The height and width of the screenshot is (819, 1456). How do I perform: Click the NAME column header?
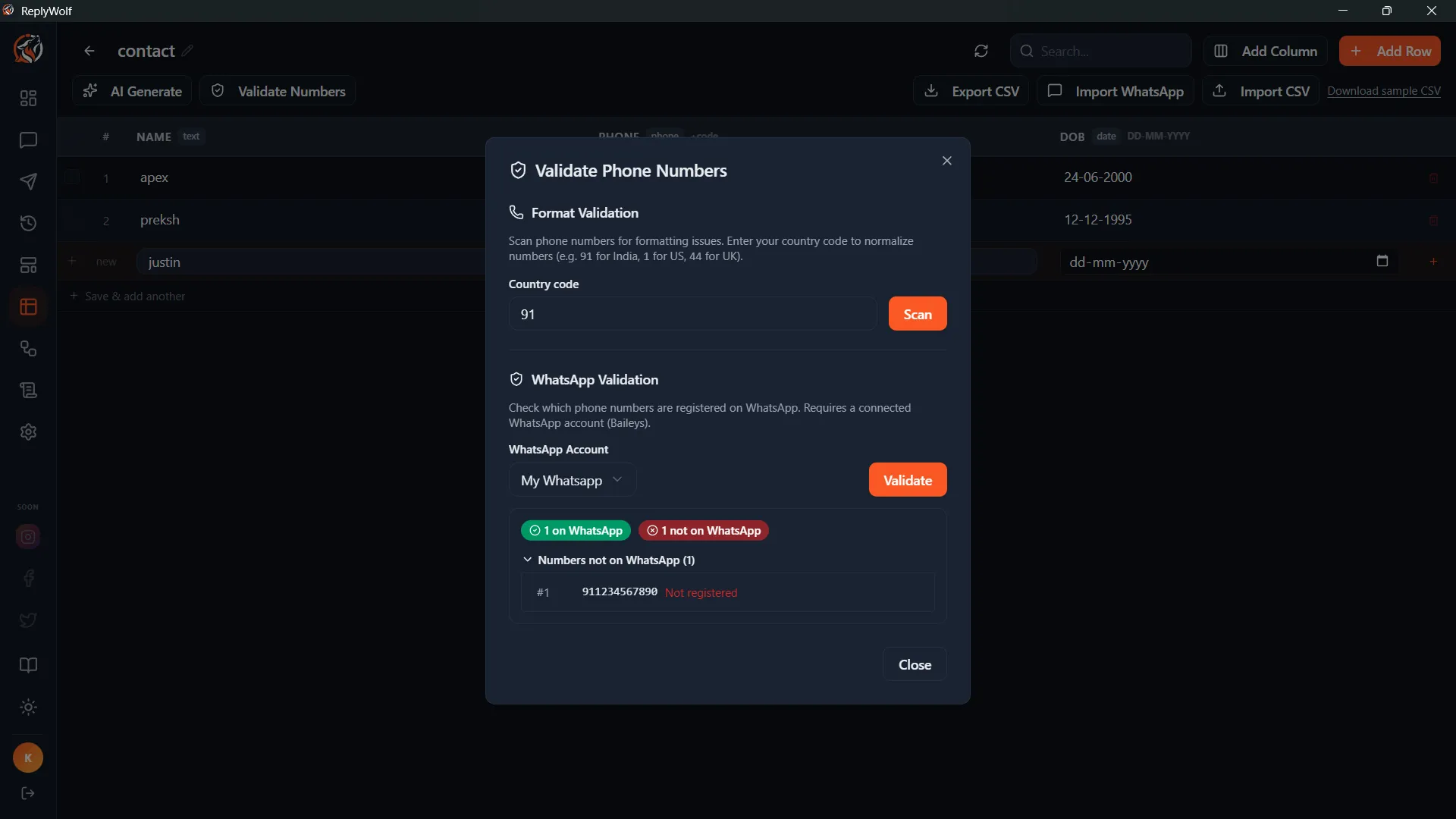pyautogui.click(x=154, y=136)
